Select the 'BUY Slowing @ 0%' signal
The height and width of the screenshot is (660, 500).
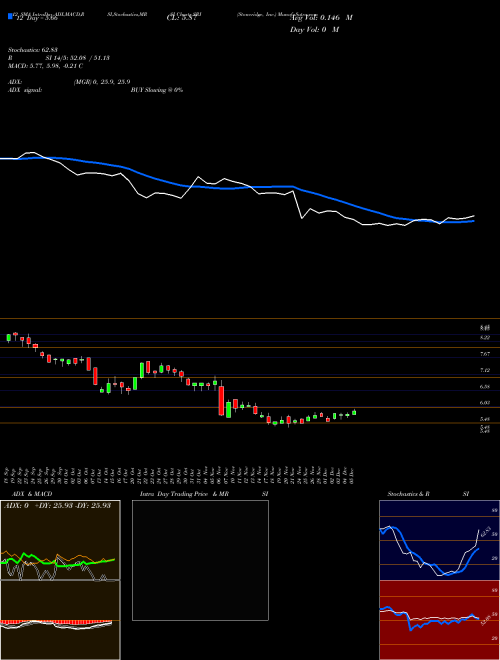(x=157, y=90)
